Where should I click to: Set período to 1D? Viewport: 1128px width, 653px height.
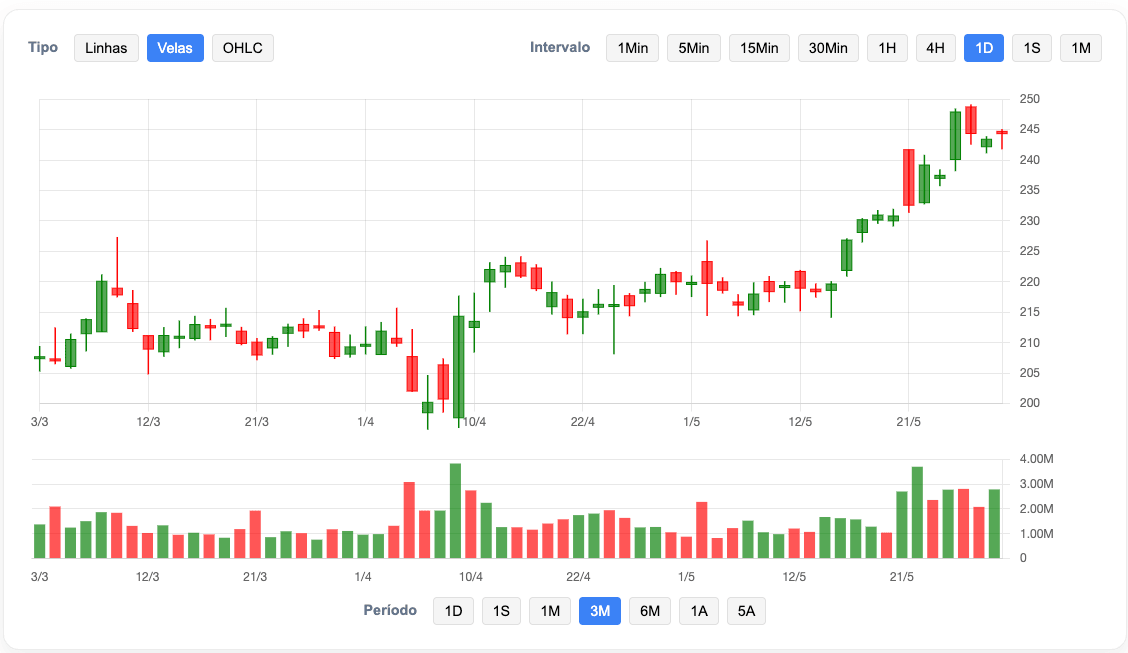pyautogui.click(x=453, y=611)
